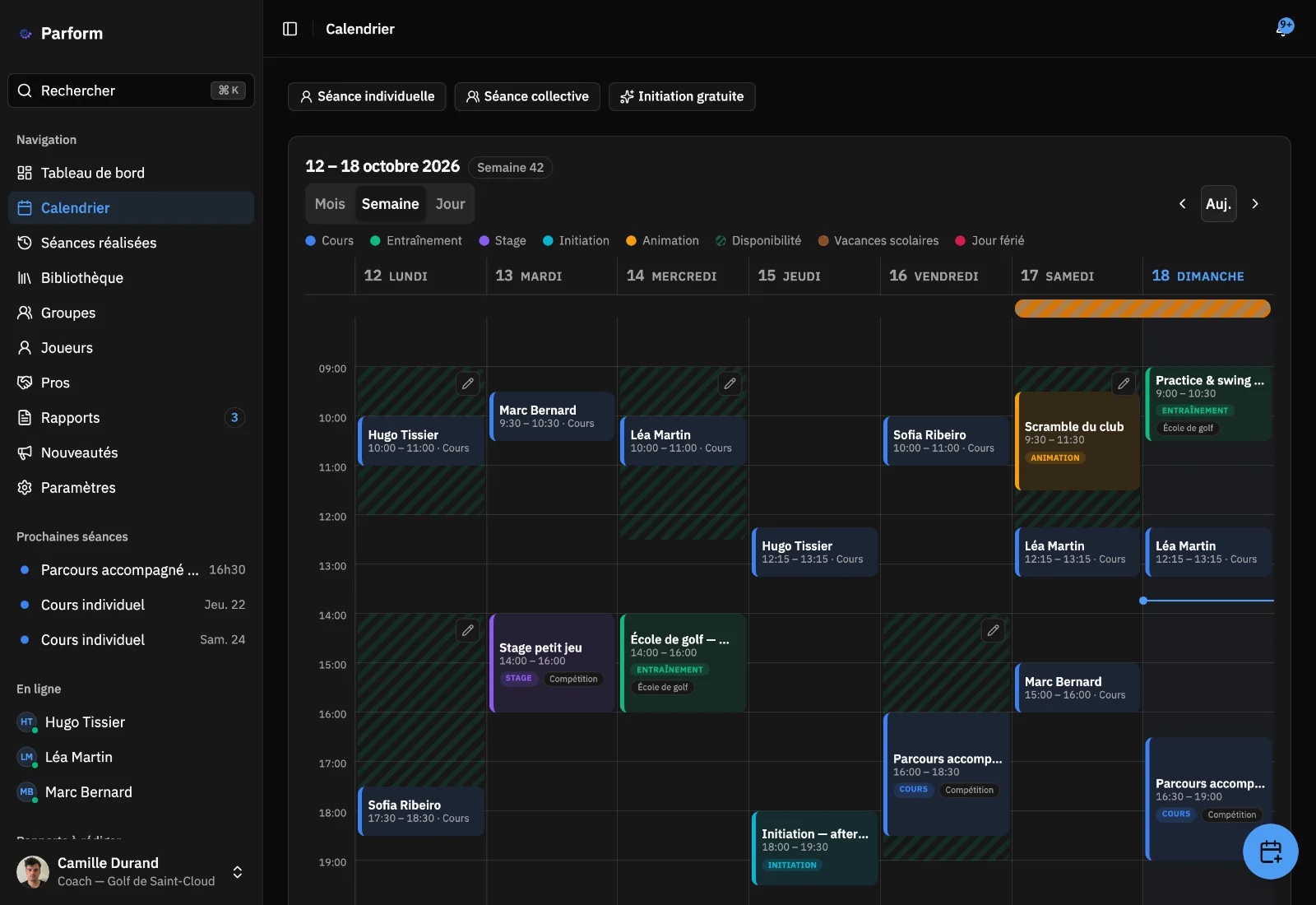The height and width of the screenshot is (905, 1316).
Task: Open Groupes in sidebar
Action: (132, 313)
